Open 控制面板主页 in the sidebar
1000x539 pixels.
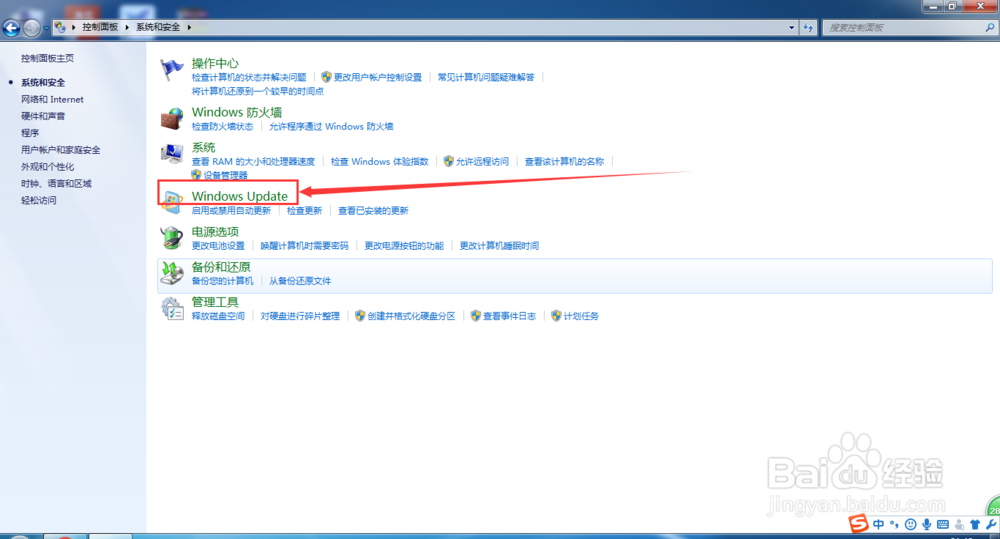[x=47, y=58]
